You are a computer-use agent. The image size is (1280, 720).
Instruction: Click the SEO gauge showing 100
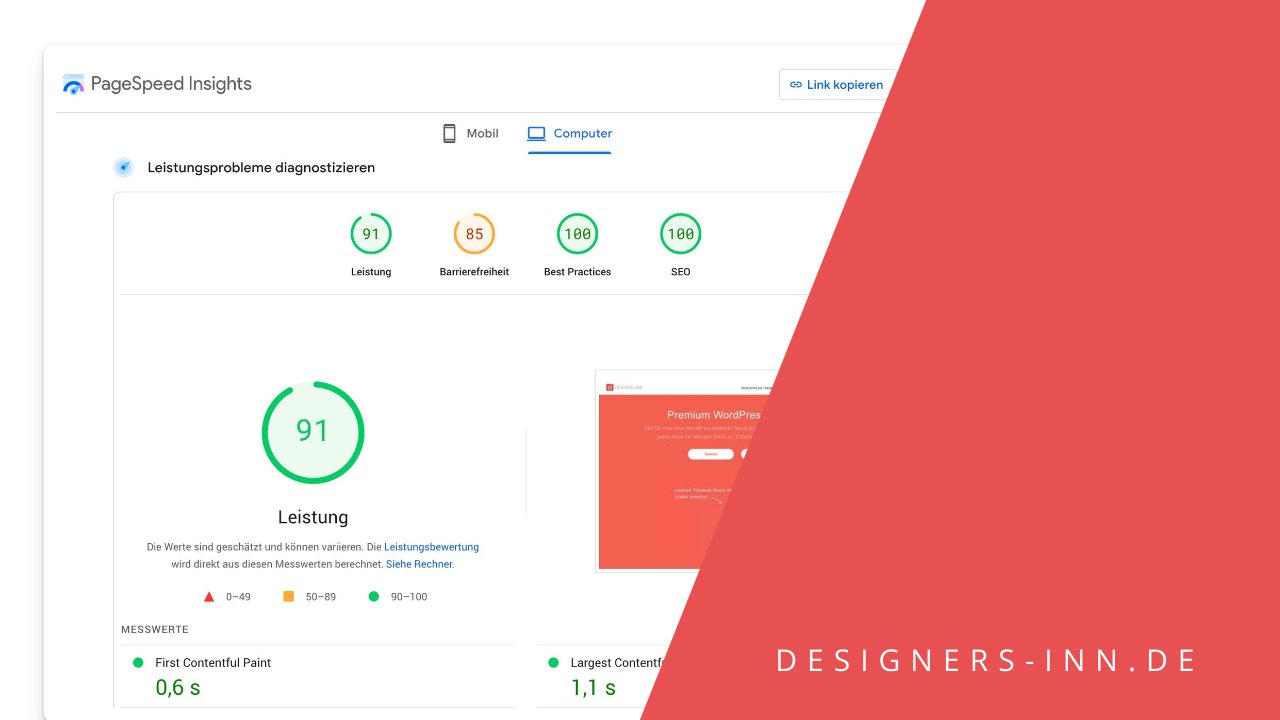(x=680, y=233)
